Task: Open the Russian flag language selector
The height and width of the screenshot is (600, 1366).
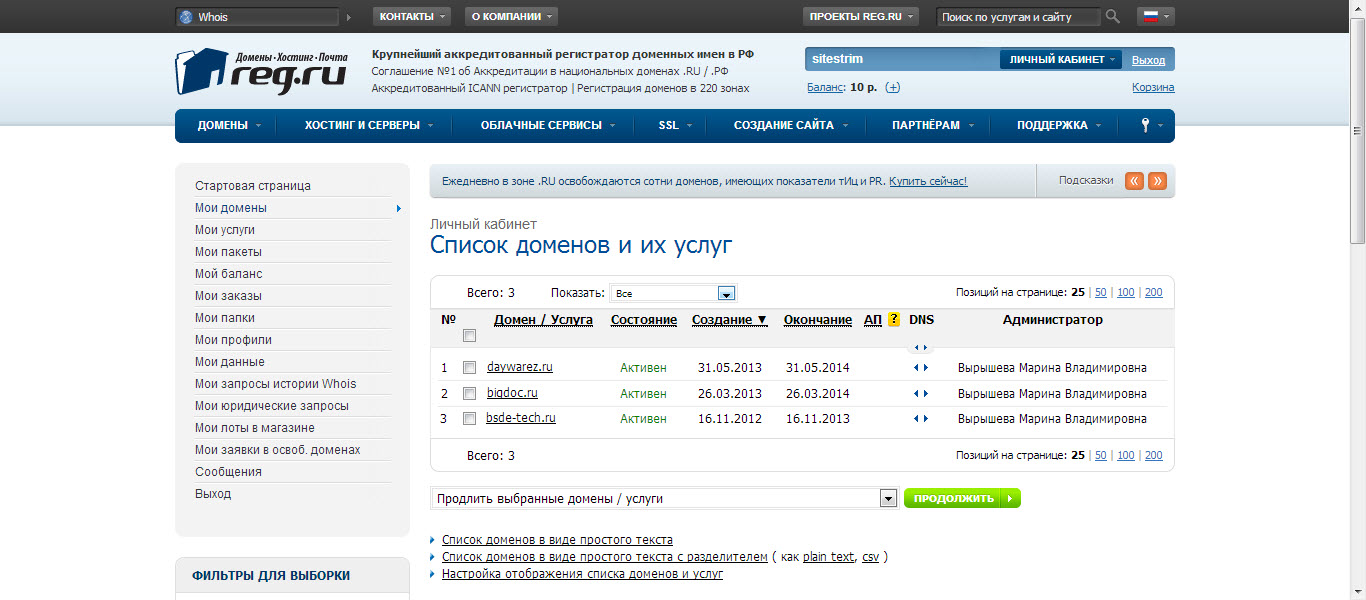Action: [x=1155, y=17]
